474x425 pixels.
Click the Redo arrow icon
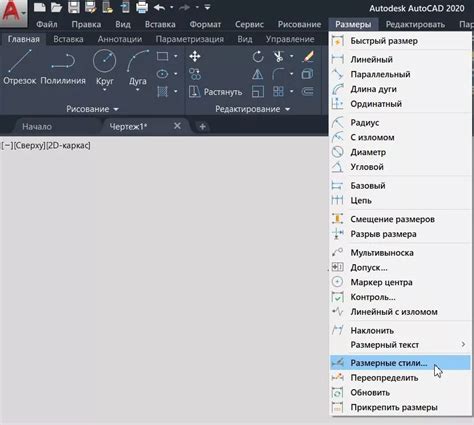point(184,7)
